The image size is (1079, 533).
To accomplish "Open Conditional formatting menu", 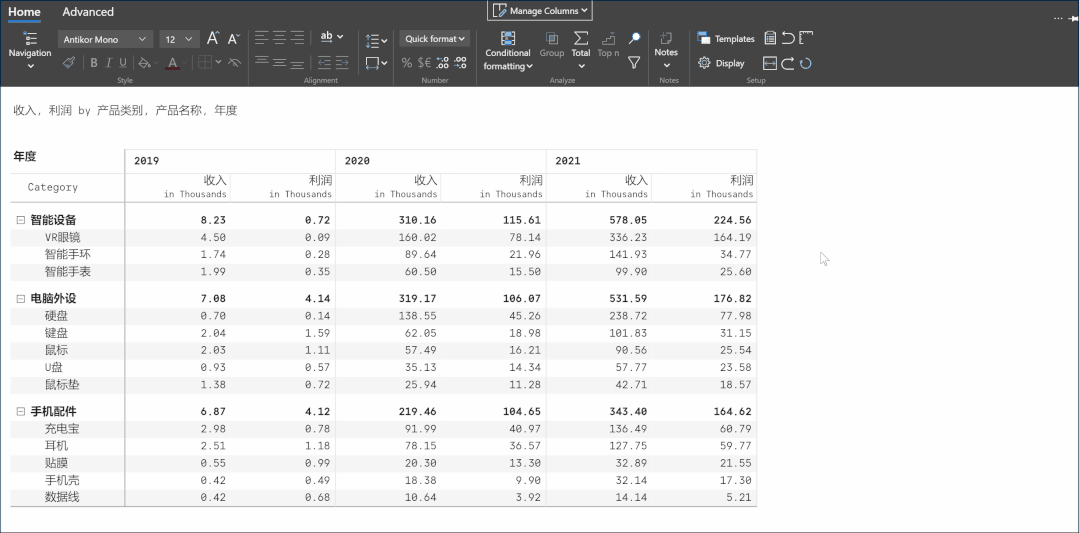I will tap(508, 52).
